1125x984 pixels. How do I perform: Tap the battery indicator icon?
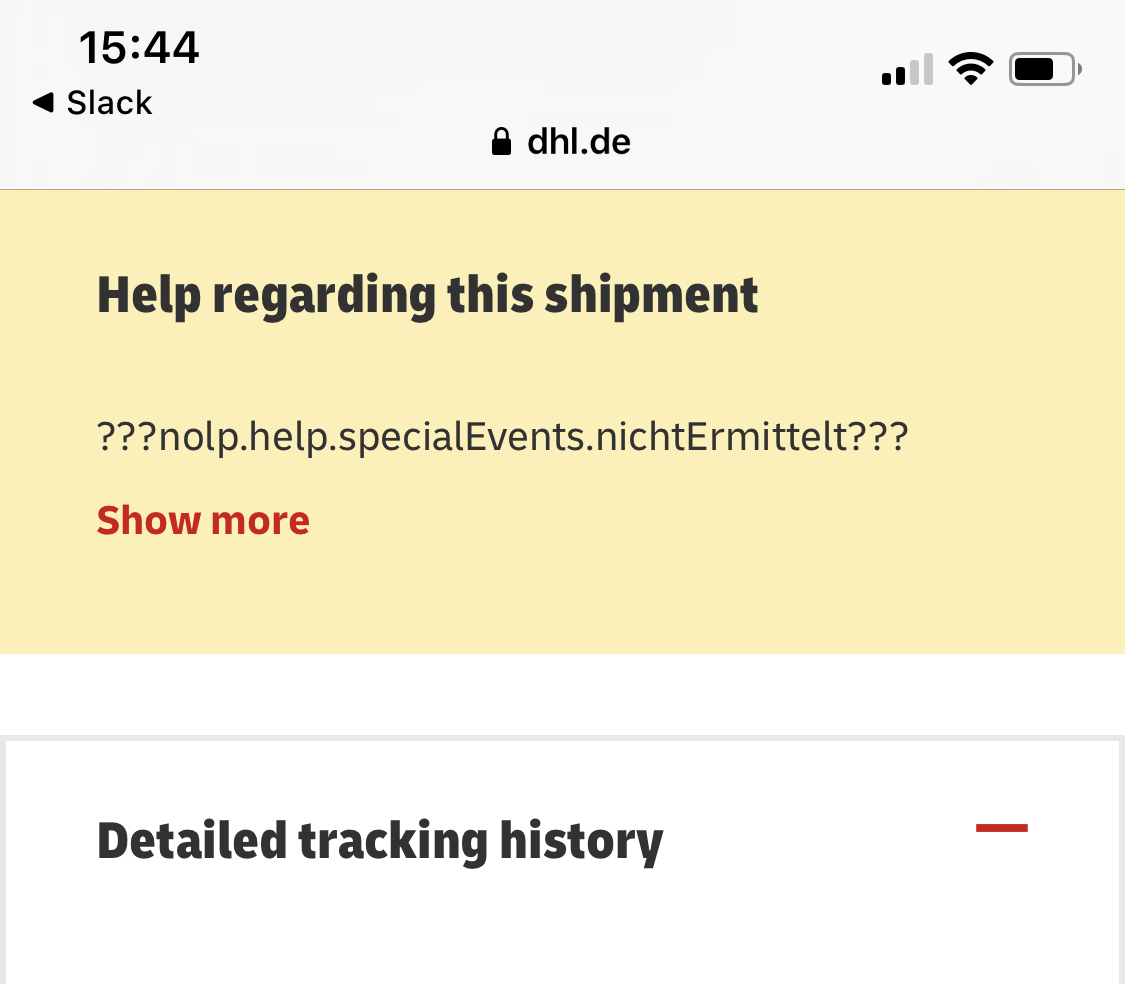(1045, 69)
